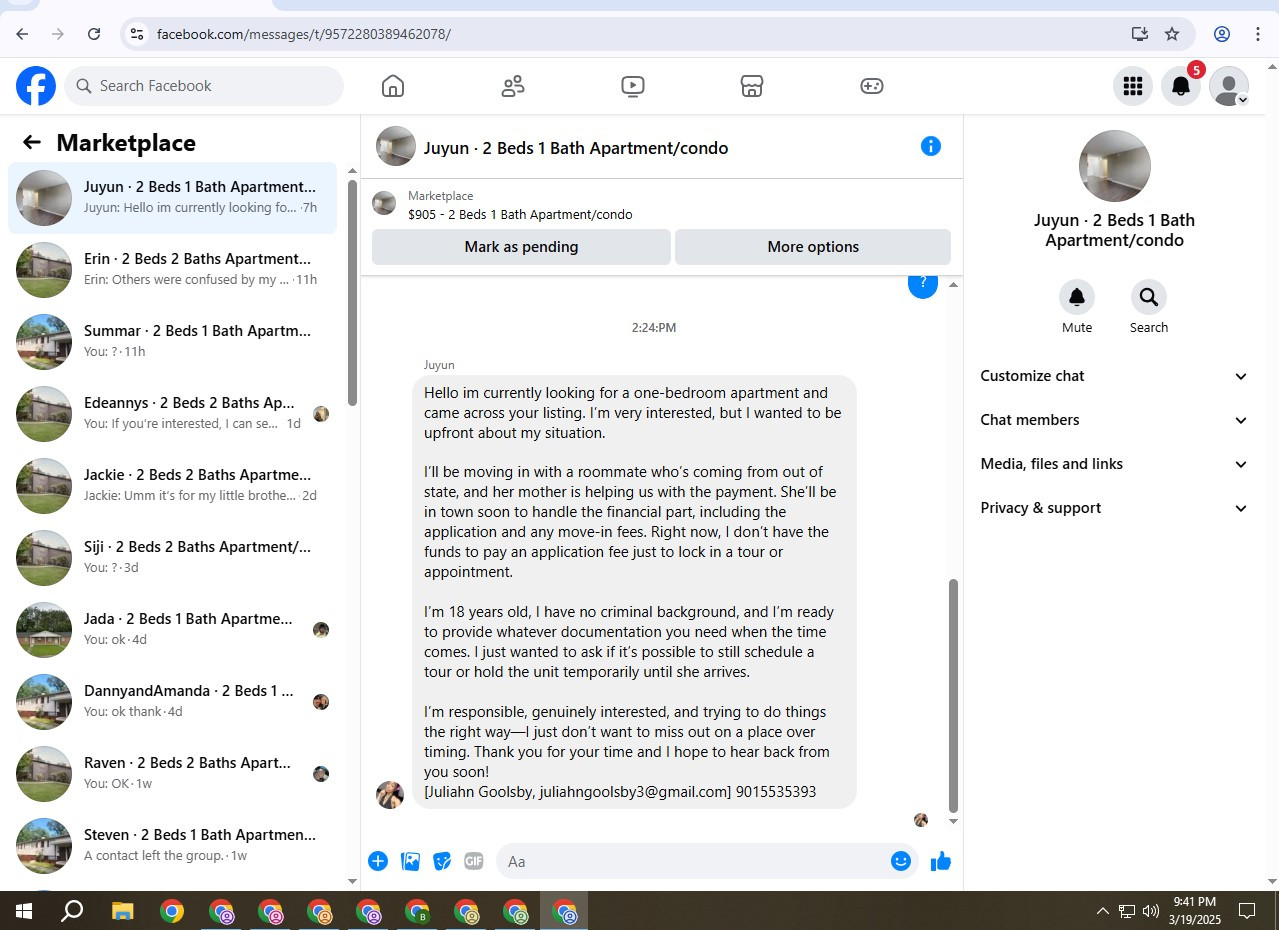Open Juyun conversation in list

click(173, 198)
